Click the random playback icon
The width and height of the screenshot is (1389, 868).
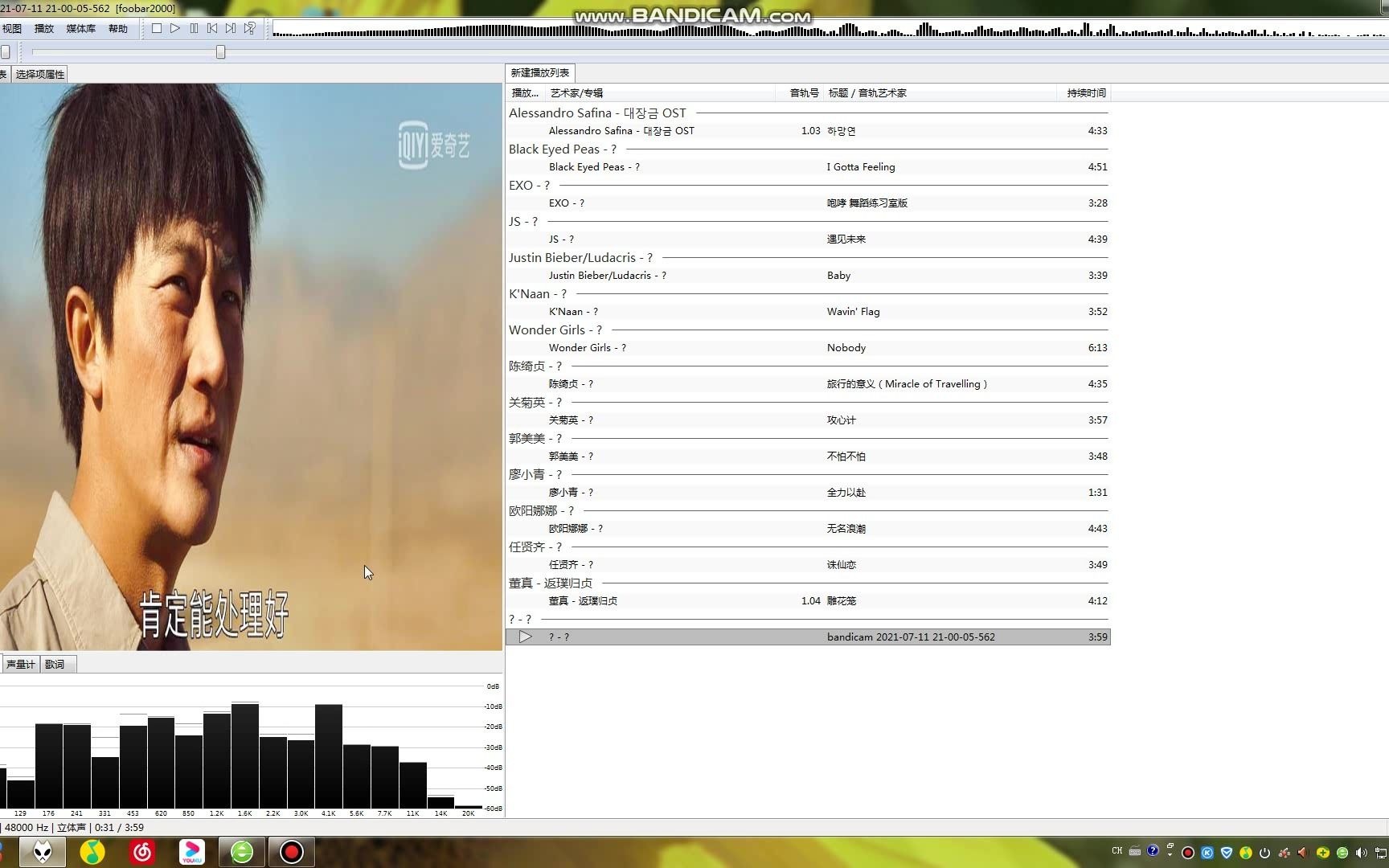250,28
